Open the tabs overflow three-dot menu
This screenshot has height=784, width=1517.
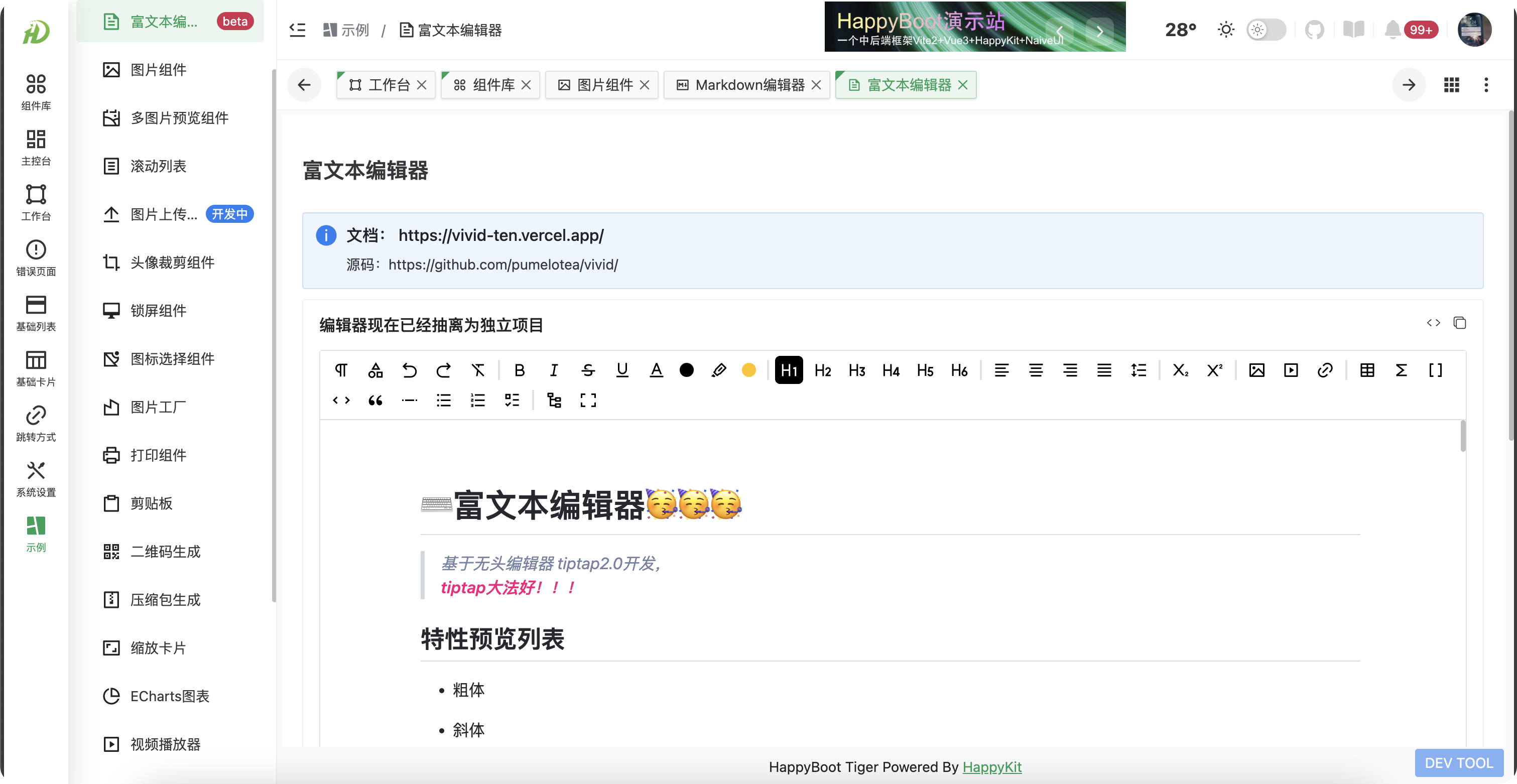[1486, 85]
